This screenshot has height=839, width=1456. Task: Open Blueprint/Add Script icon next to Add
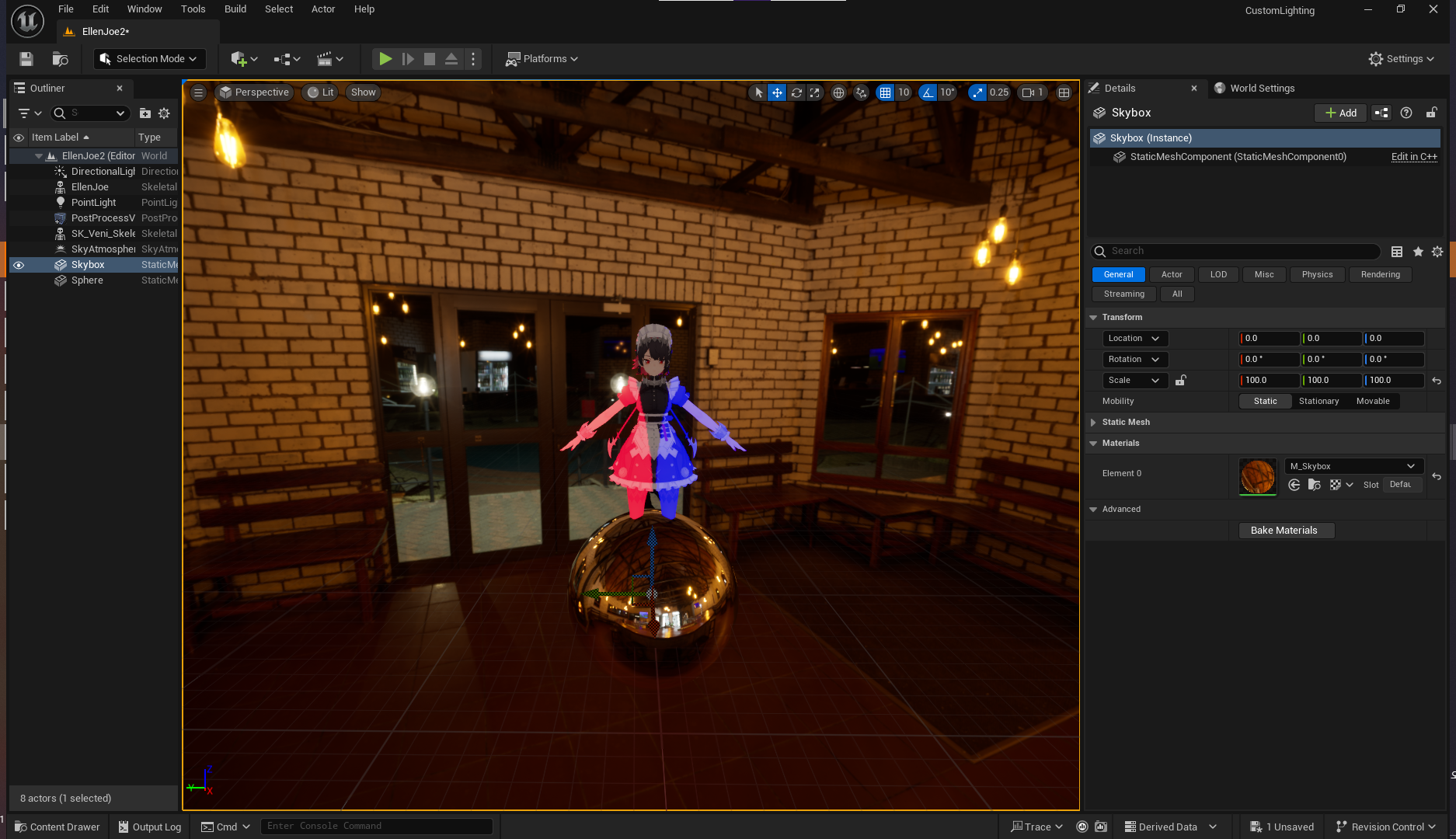pyautogui.click(x=1381, y=113)
